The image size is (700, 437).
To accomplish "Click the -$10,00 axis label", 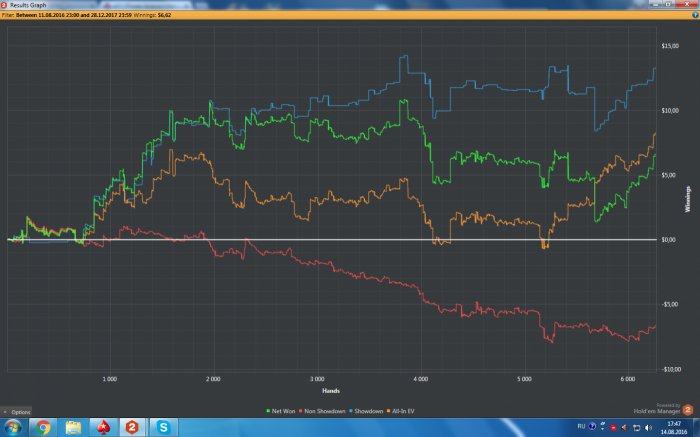I will click(671, 369).
